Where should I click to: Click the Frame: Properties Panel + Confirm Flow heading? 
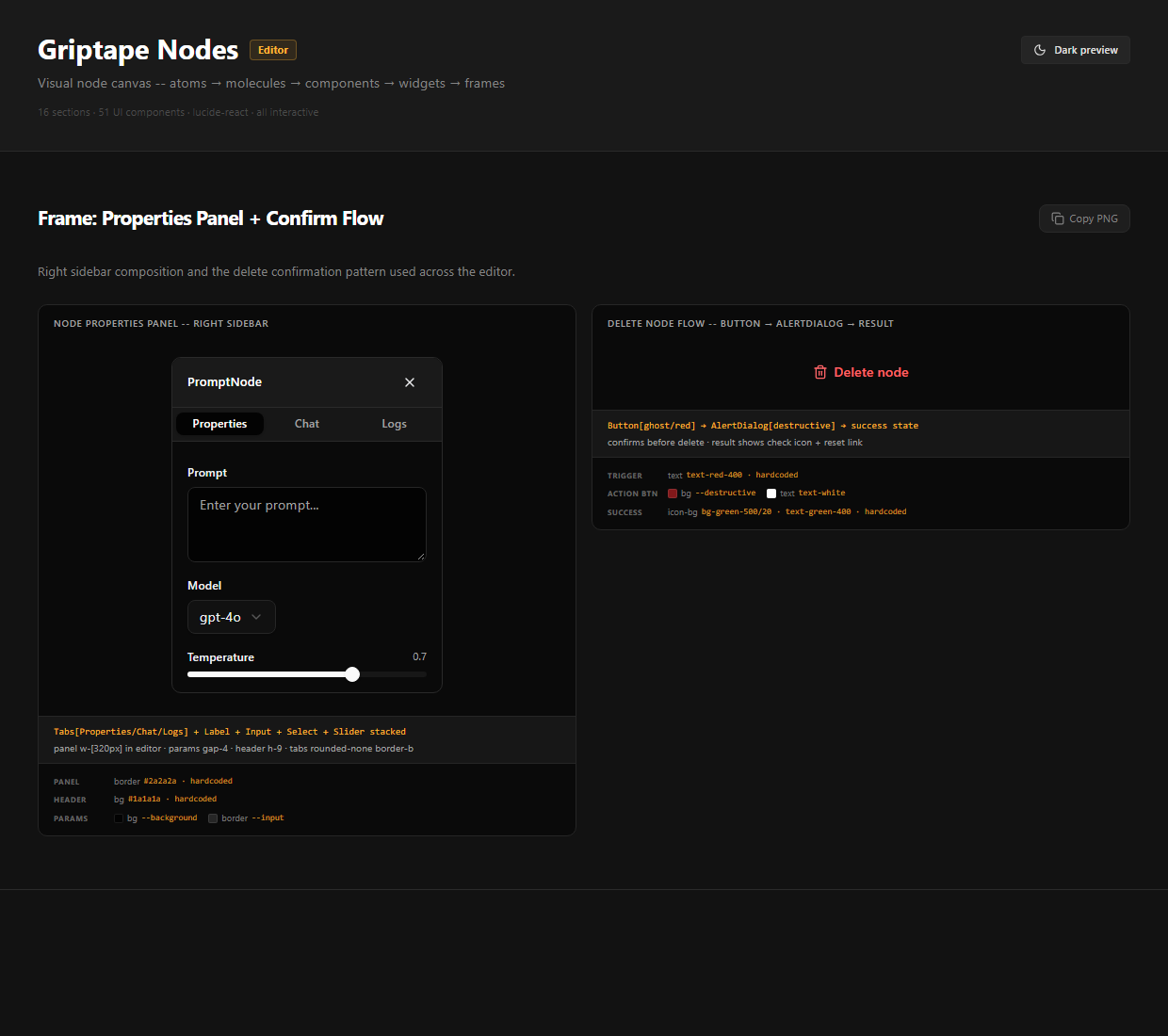pyautogui.click(x=211, y=219)
